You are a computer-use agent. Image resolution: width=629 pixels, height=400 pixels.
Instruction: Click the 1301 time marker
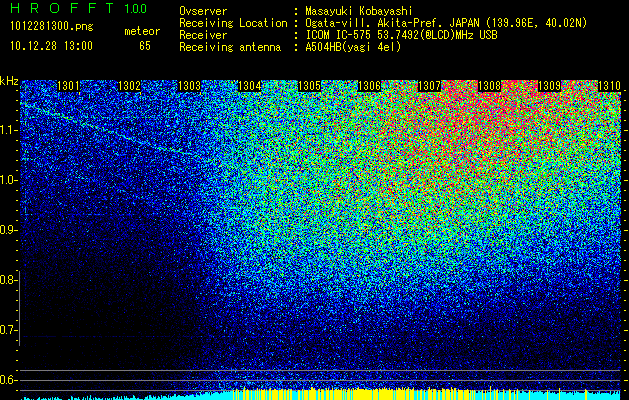(69, 86)
